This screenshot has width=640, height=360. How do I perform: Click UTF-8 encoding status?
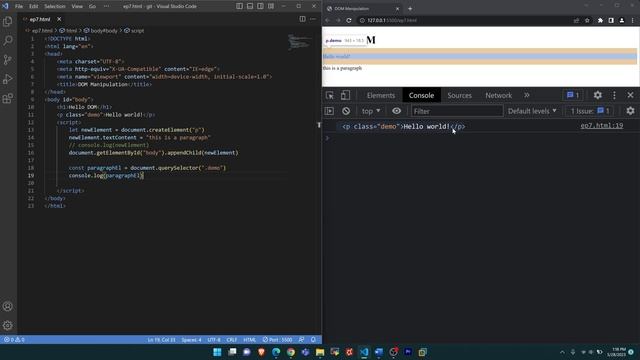214,340
